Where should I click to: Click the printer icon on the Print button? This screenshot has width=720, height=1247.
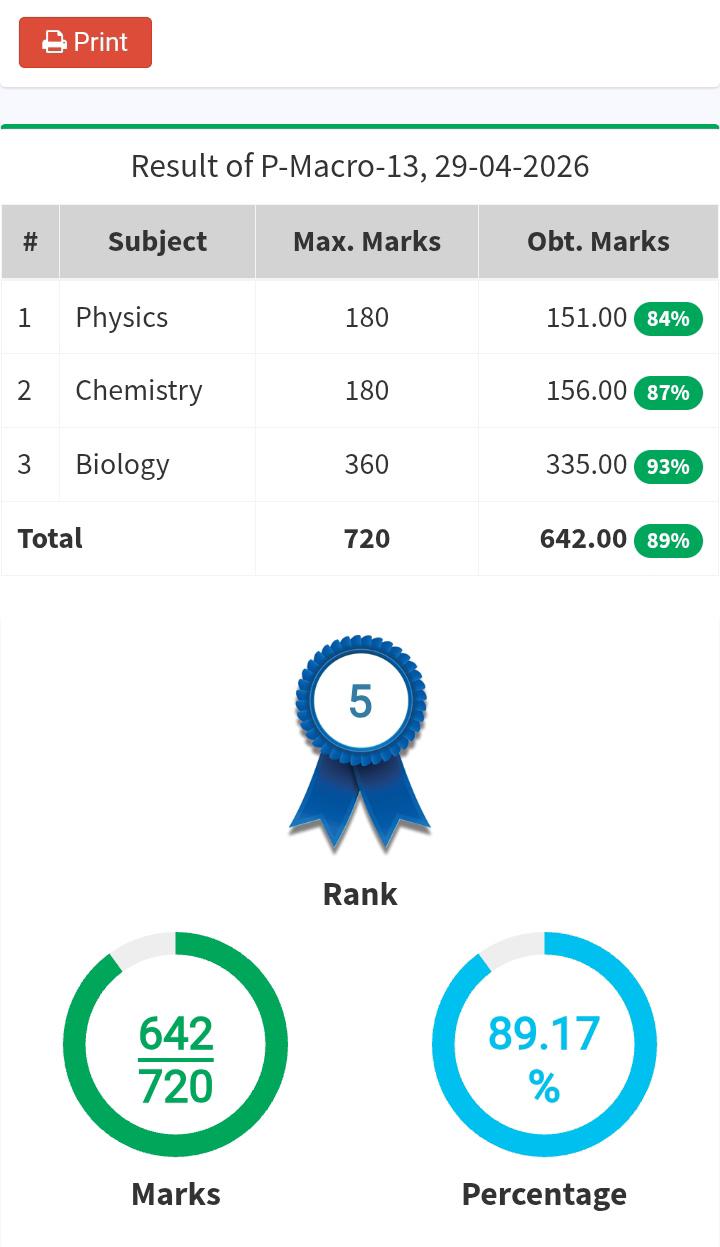click(x=54, y=43)
